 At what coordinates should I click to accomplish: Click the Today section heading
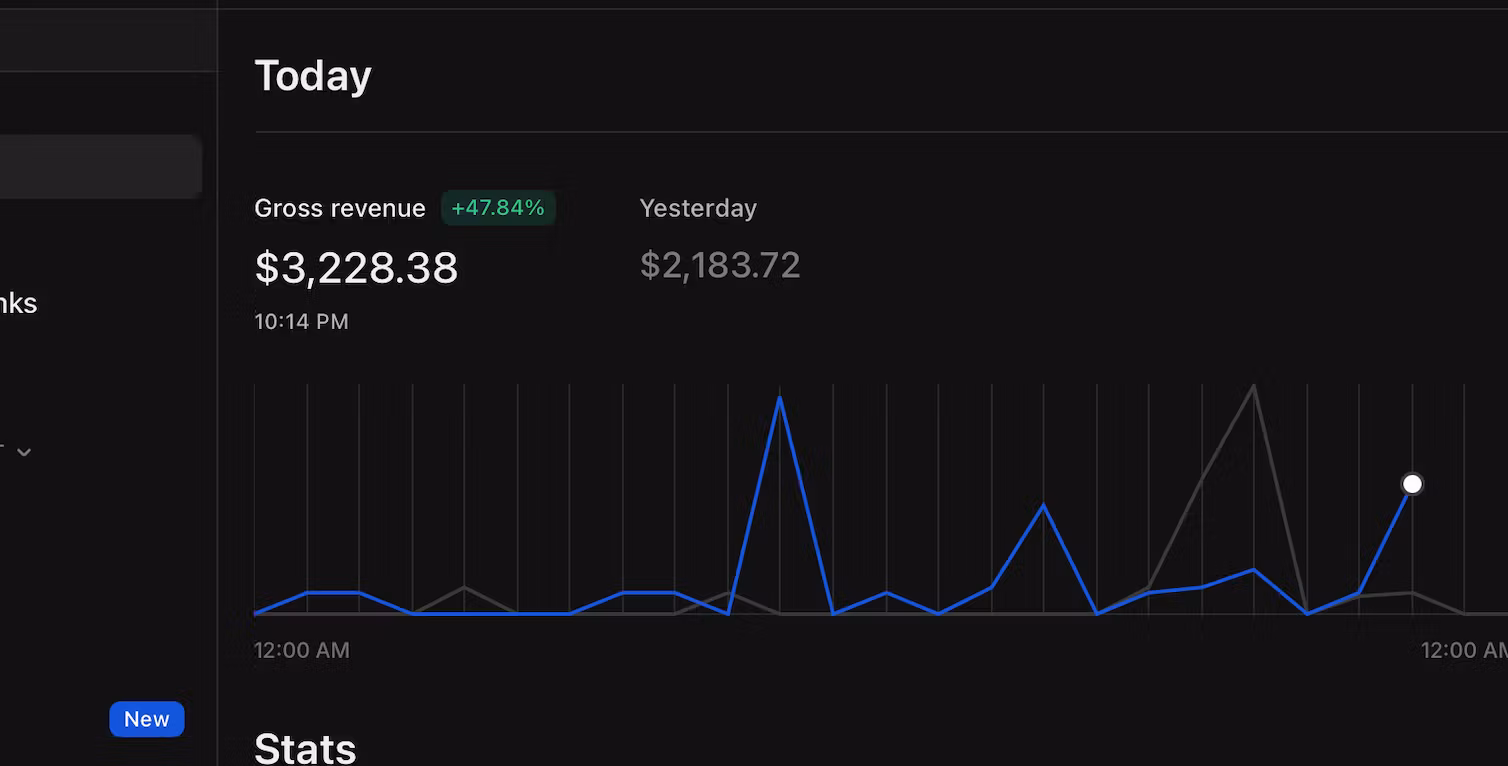(x=313, y=76)
